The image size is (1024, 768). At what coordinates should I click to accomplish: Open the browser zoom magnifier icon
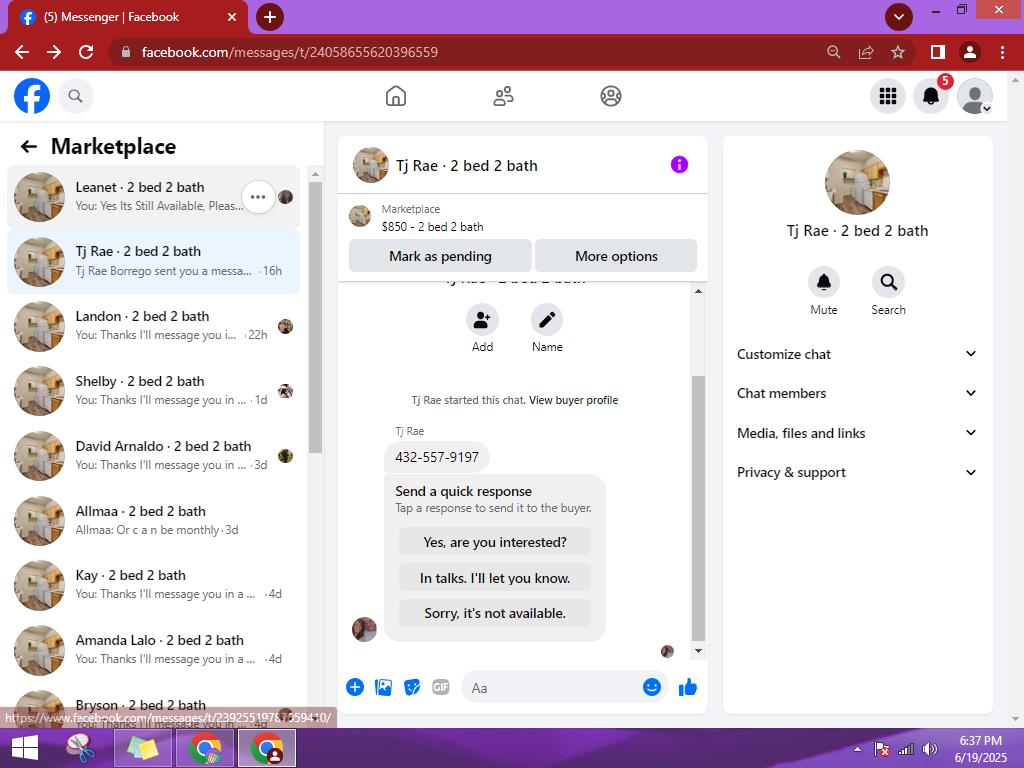point(833,52)
